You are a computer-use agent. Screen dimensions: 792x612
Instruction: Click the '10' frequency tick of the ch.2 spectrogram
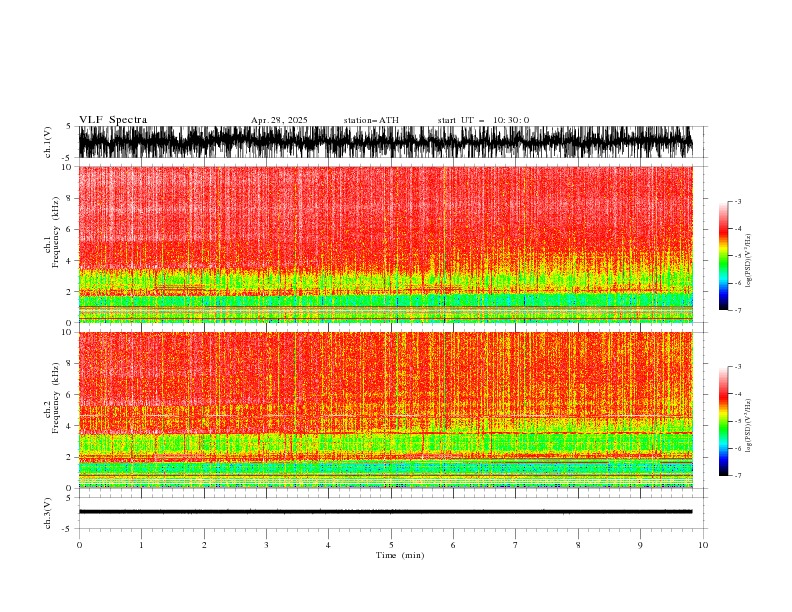pyautogui.click(x=67, y=332)
